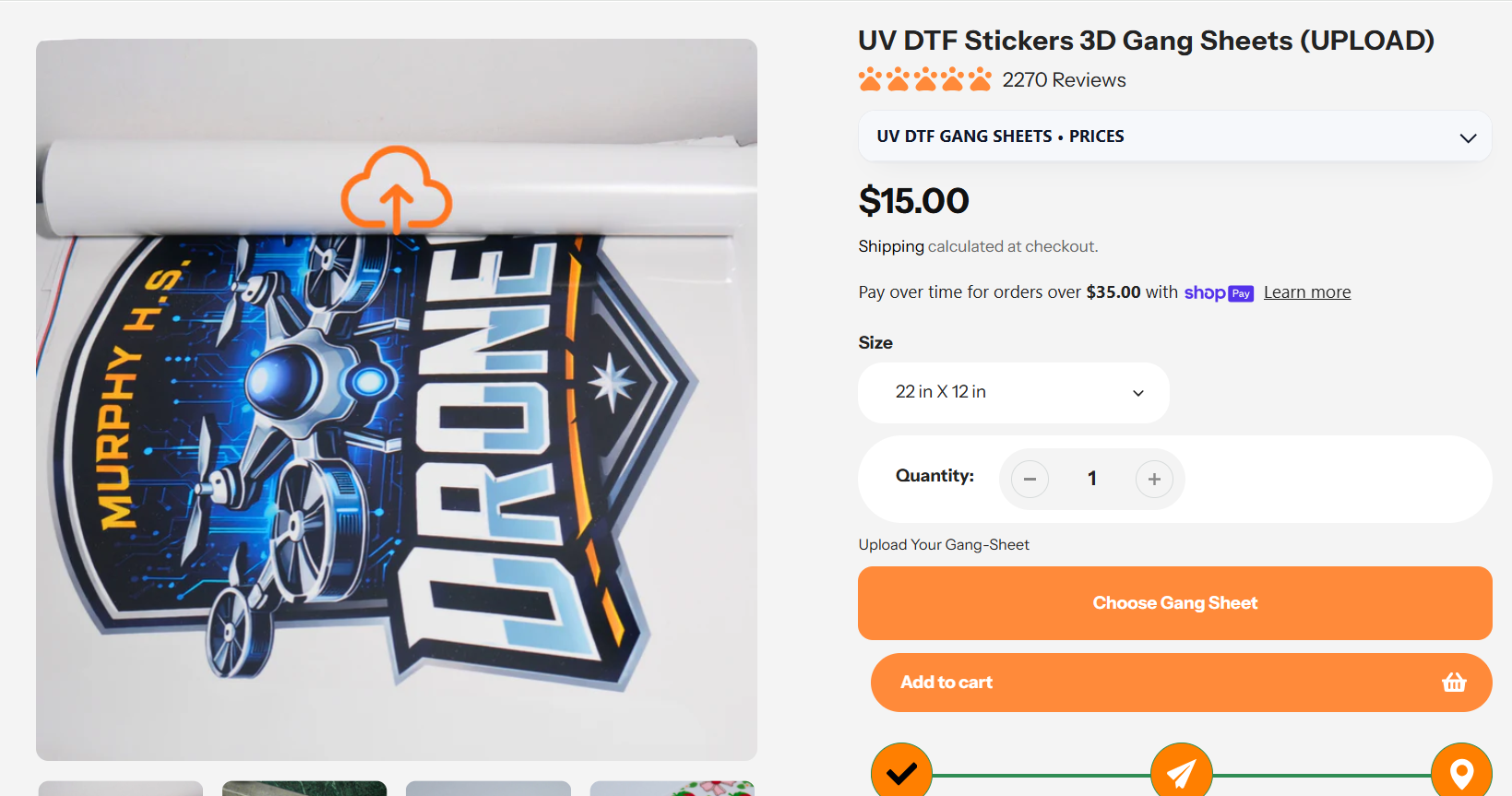Click the paw-print rating icons

[923, 79]
